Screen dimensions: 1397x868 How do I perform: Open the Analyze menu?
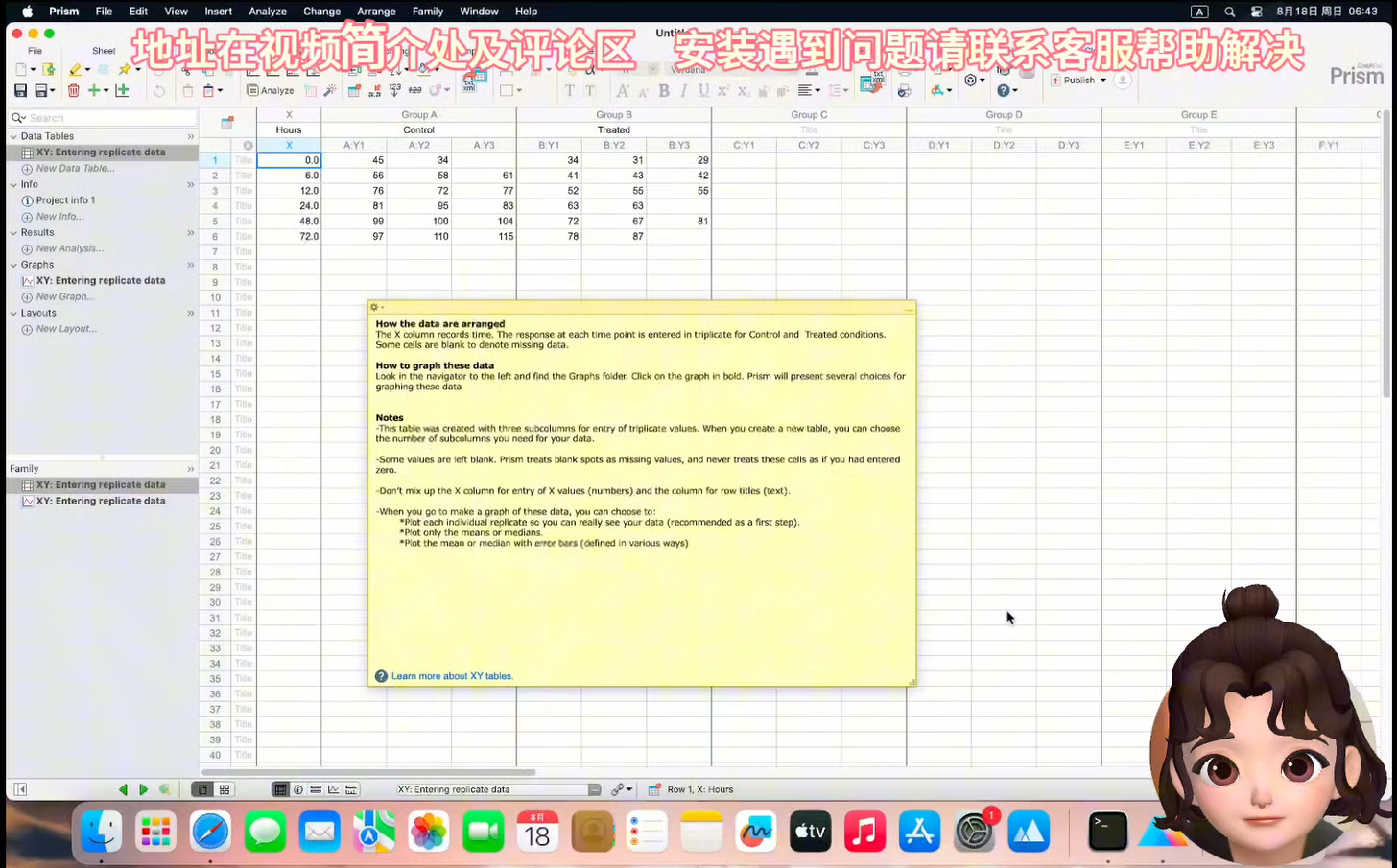point(268,12)
